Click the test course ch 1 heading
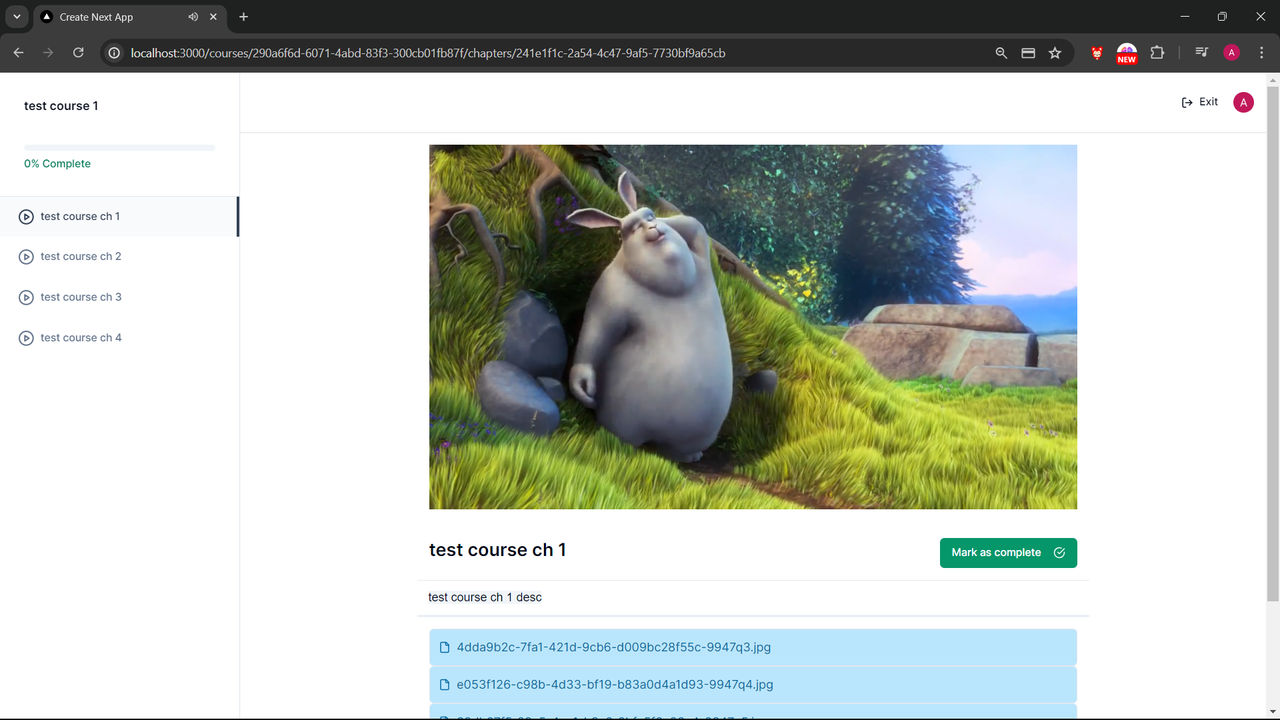Viewport: 1280px width, 720px height. [497, 550]
